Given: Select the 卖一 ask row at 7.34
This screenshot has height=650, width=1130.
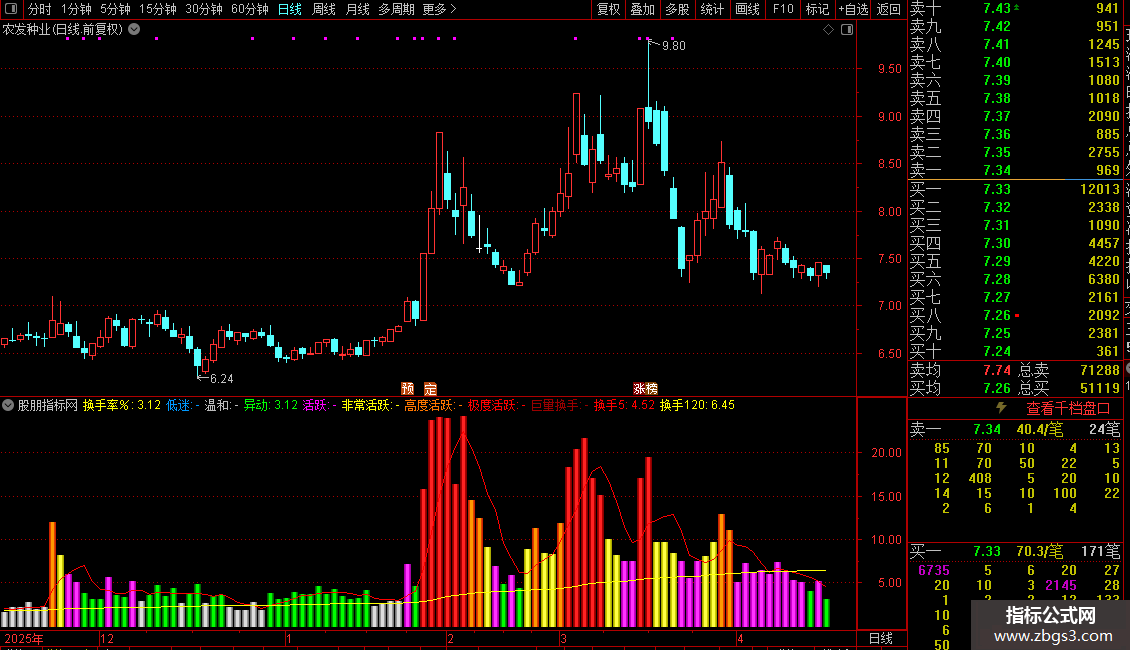Looking at the screenshot, I should point(1015,170).
